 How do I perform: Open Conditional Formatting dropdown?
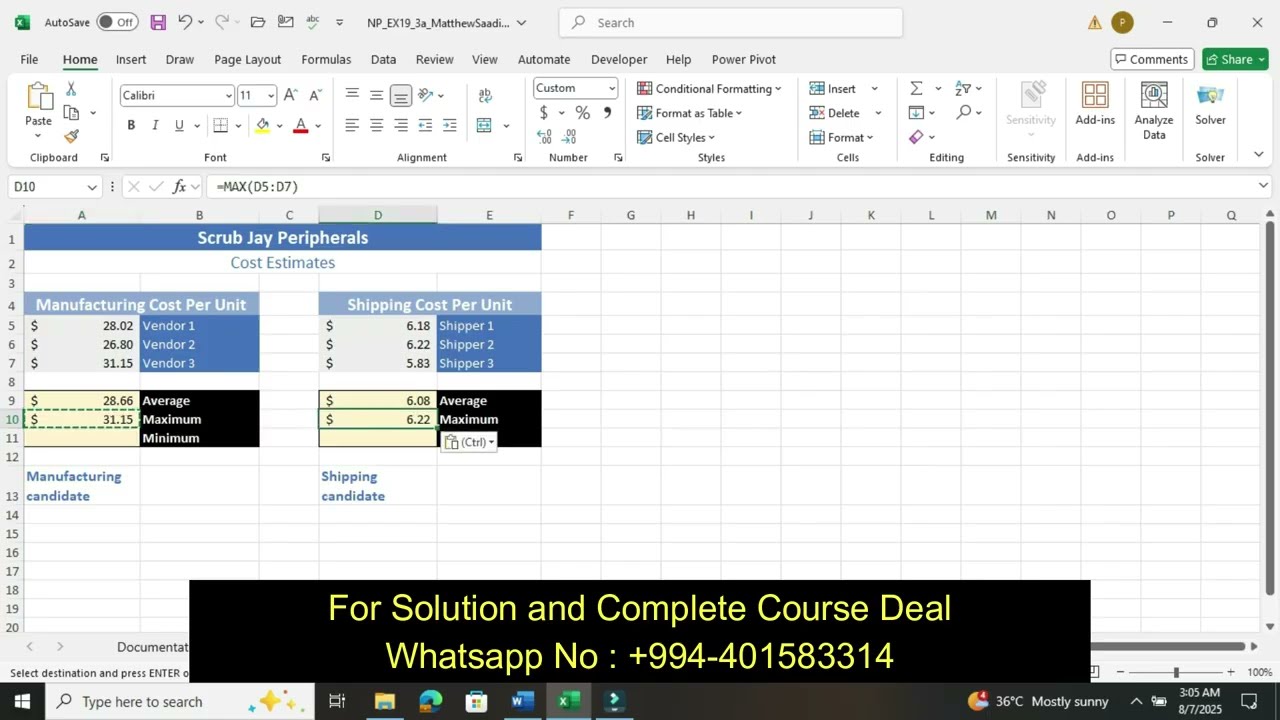click(x=709, y=89)
